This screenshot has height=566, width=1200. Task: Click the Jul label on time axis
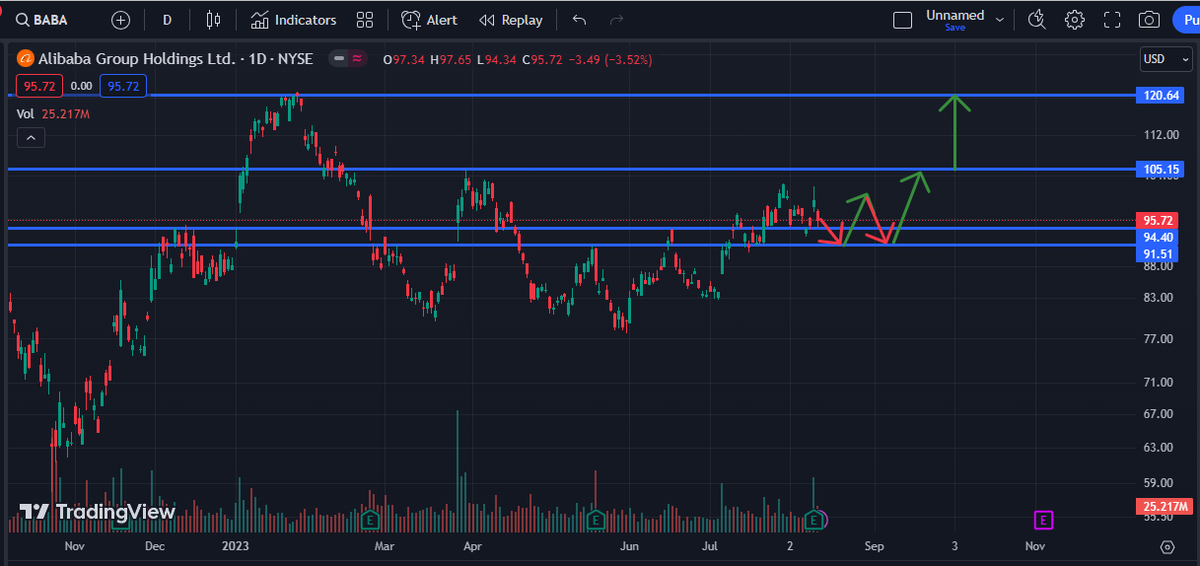(x=711, y=547)
